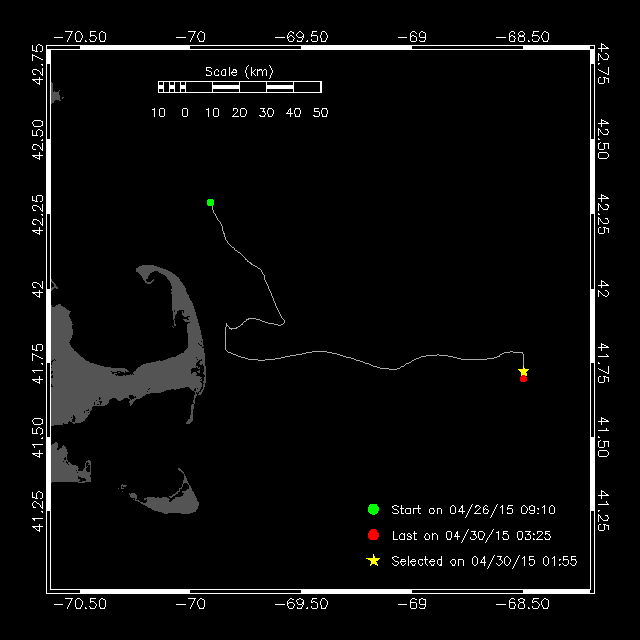Click left axis latitude label 41.50
640x640 pixels.
click(x=38, y=438)
